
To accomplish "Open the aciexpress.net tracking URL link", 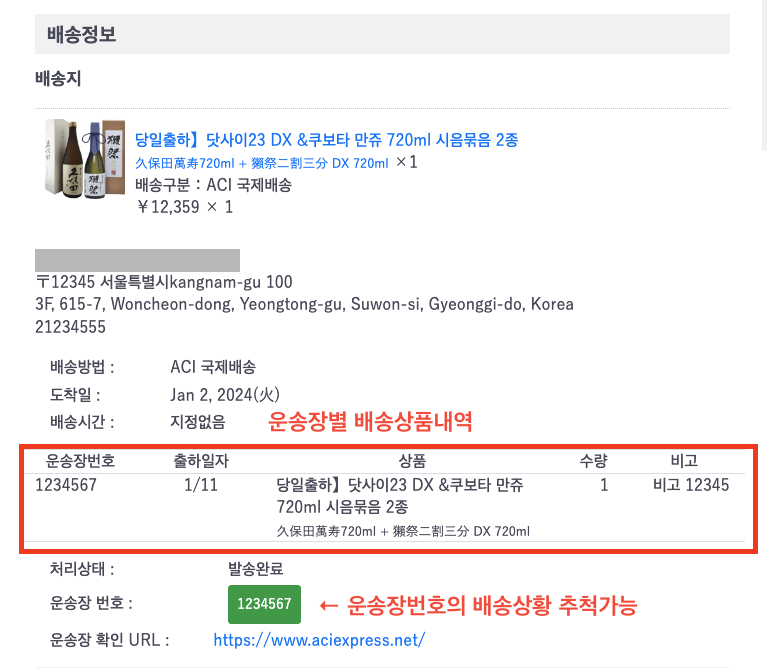I will coord(319,640).
